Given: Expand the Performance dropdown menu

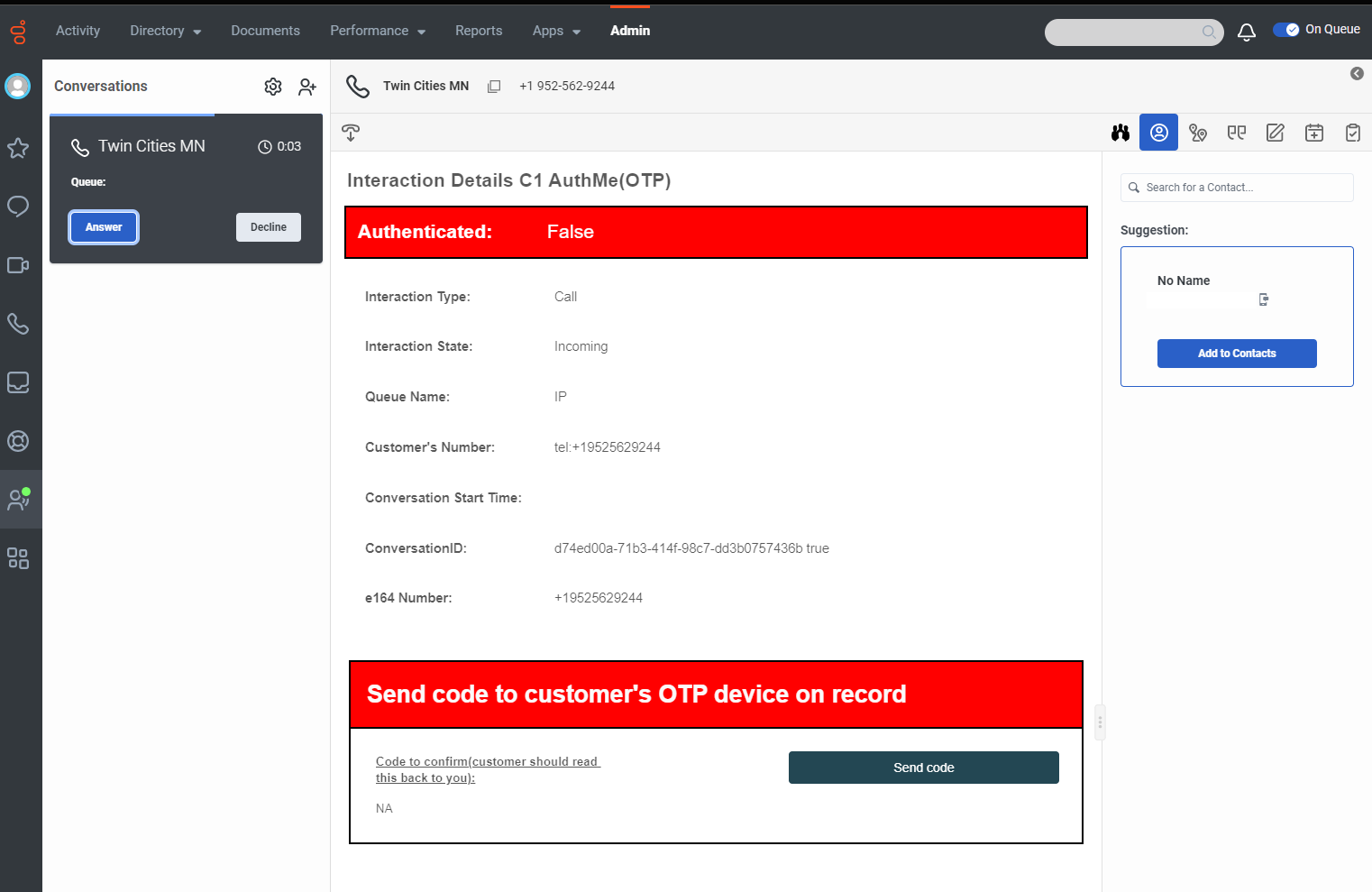Looking at the screenshot, I should (377, 30).
